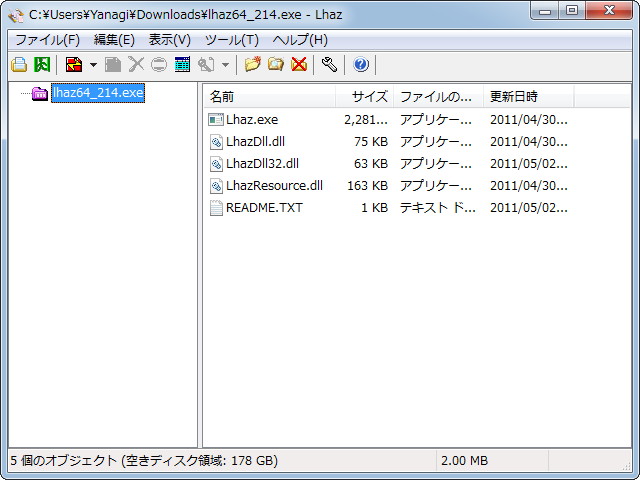This screenshot has height=480, width=640.
Task: Click the テキスト ド... type cell for README.TXT
Action: coord(438,208)
